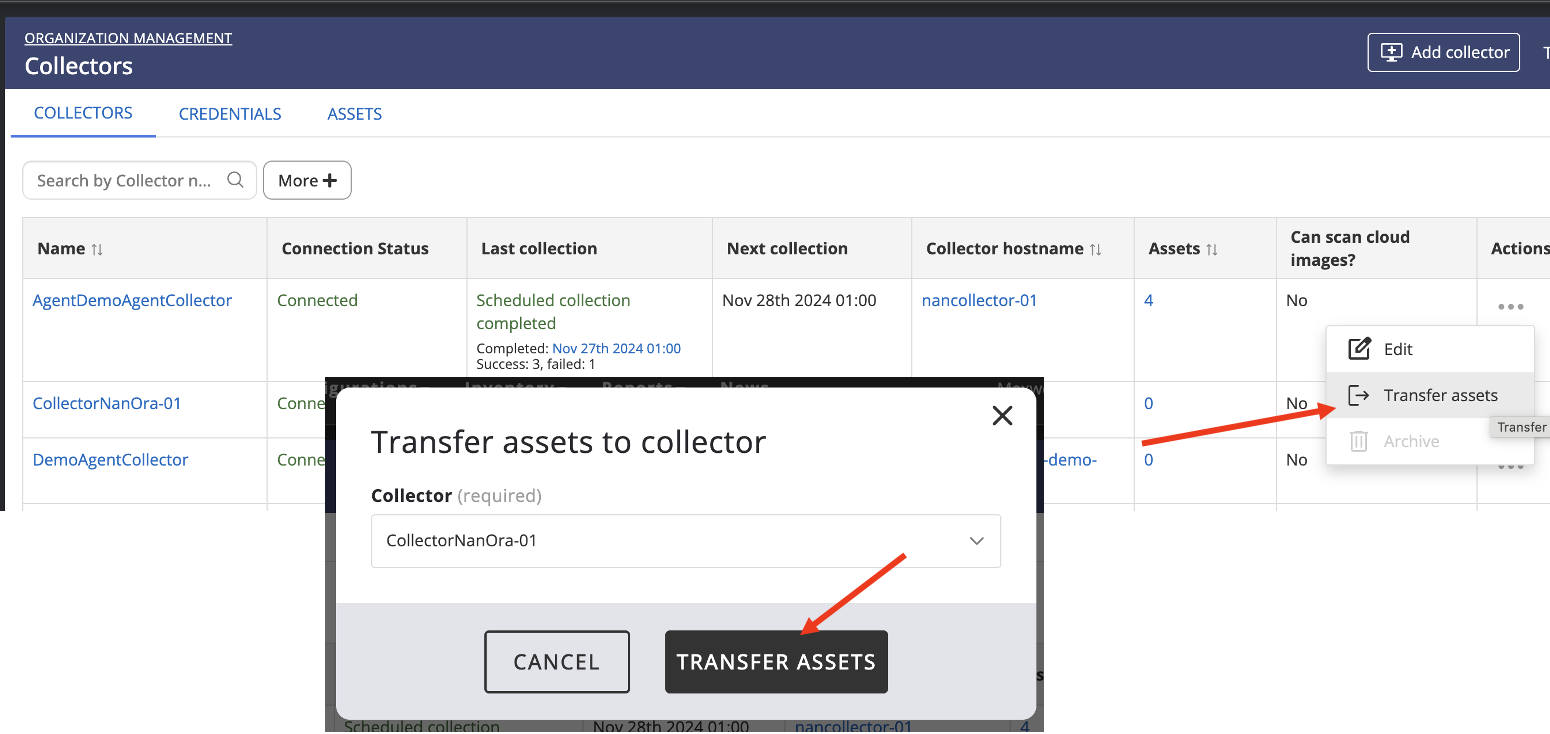Click the Organization Management breadcrumb link
Image resolution: width=1550 pixels, height=734 pixels.
coord(128,38)
